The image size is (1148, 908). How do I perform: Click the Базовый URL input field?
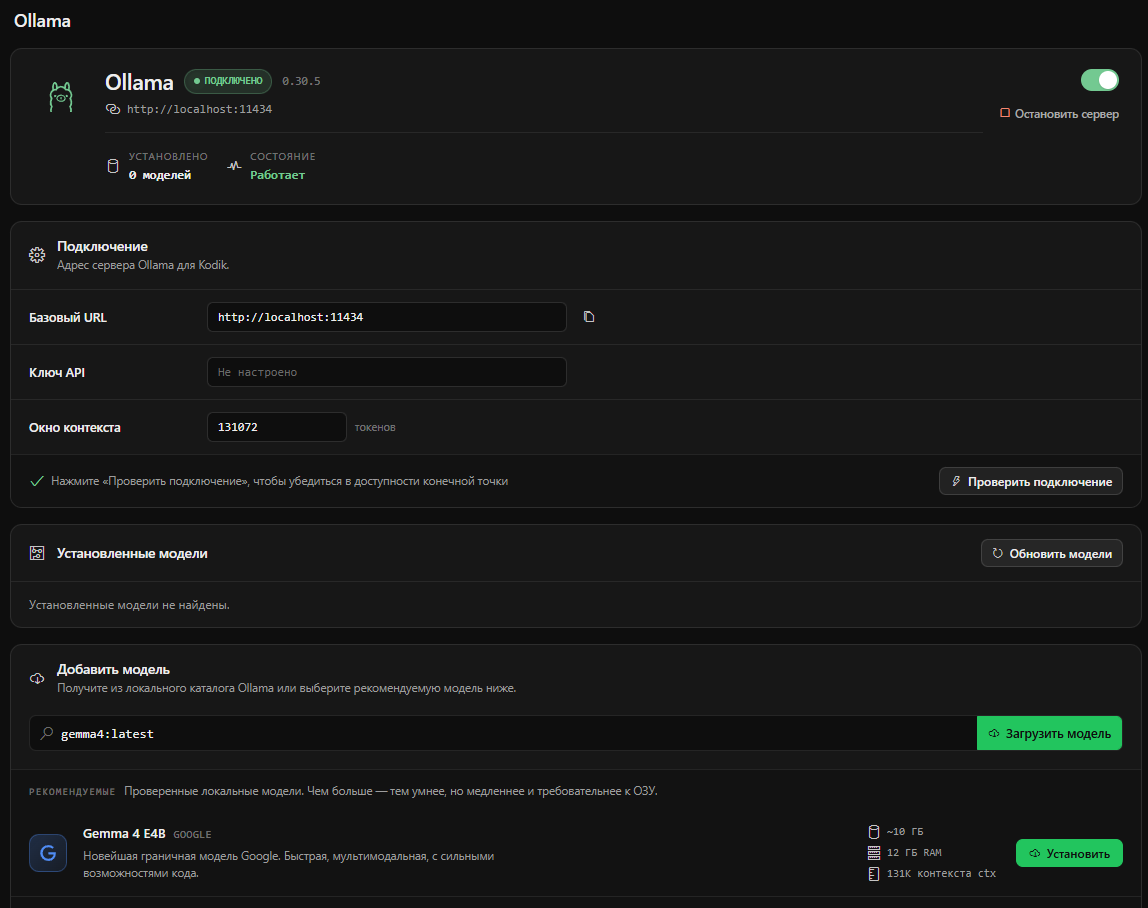pos(387,317)
